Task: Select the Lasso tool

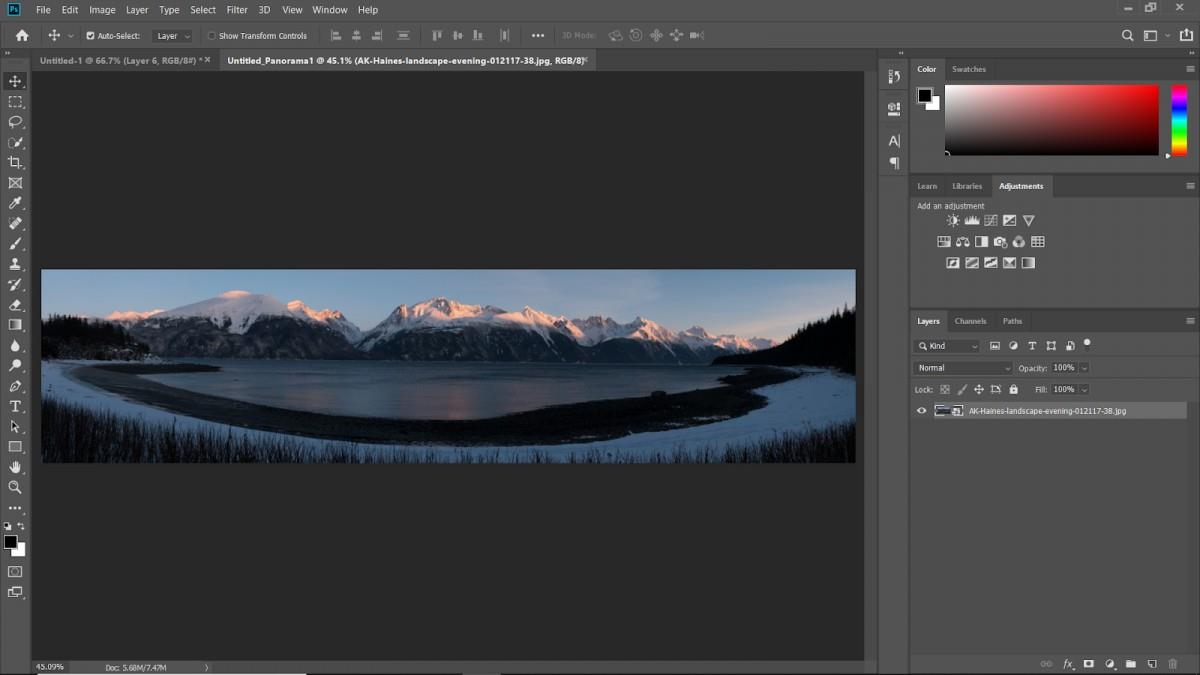Action: pyautogui.click(x=15, y=122)
